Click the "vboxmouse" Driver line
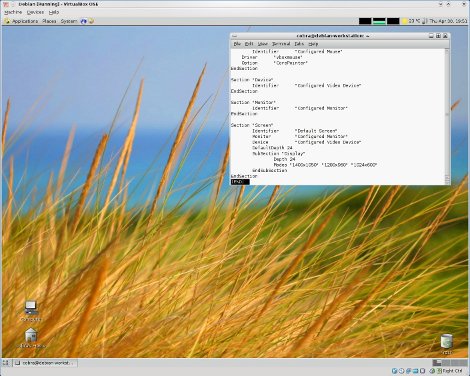Viewport: 470px width, 376px height. pos(272,57)
